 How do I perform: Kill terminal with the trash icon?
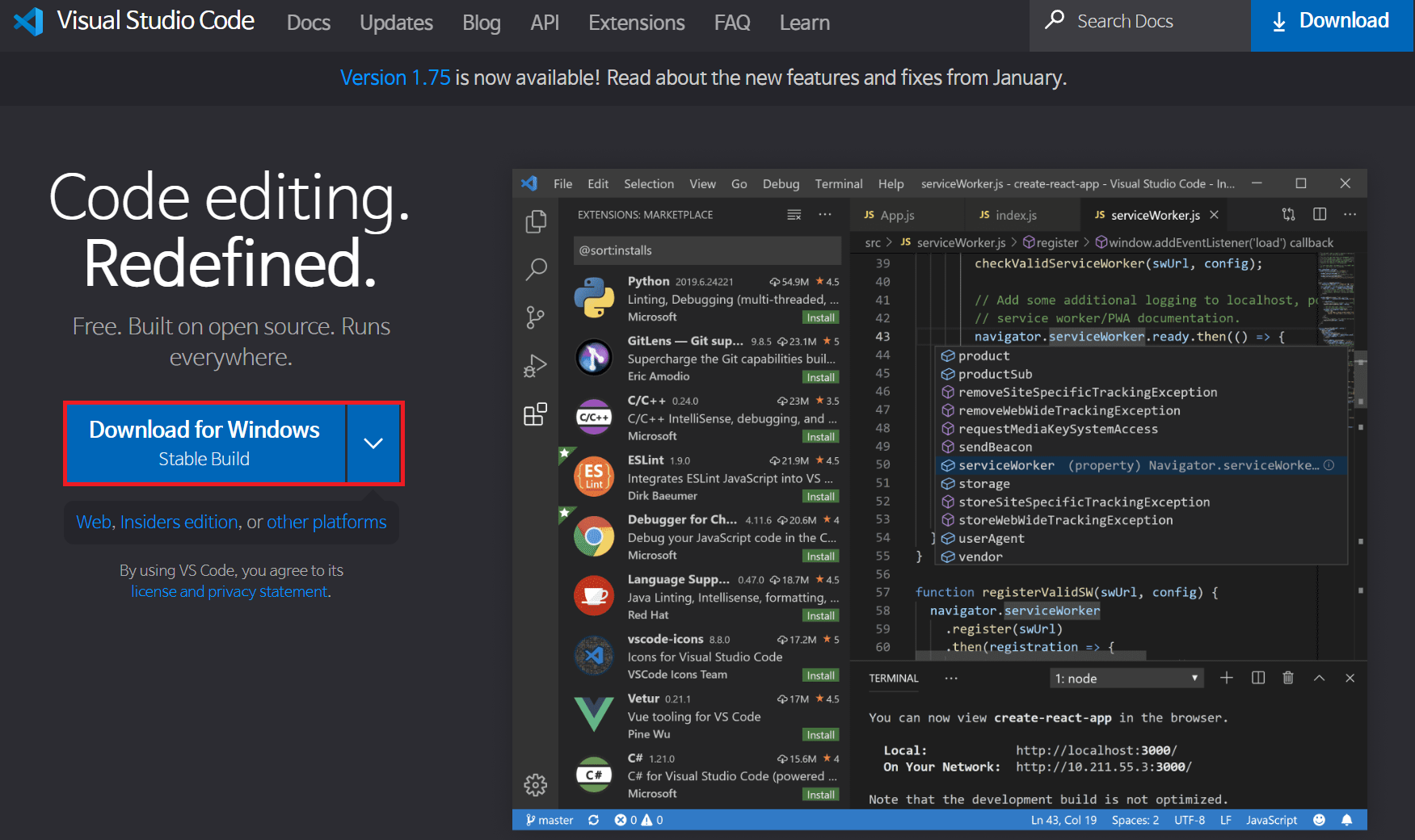[x=1288, y=678]
